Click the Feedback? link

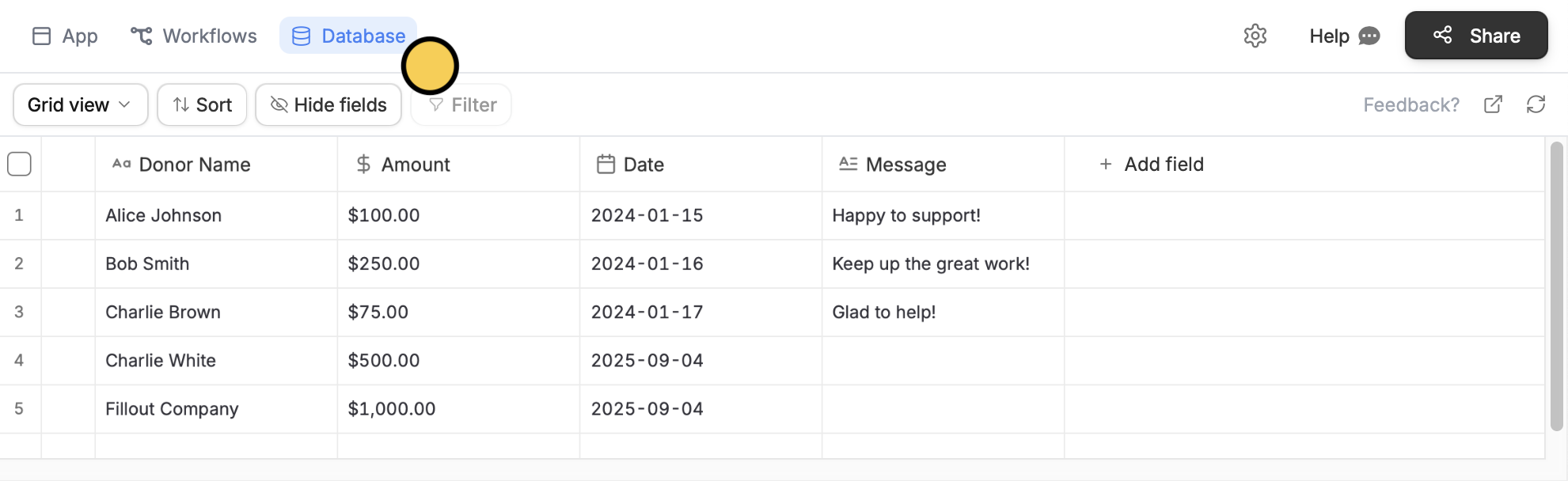(1410, 104)
